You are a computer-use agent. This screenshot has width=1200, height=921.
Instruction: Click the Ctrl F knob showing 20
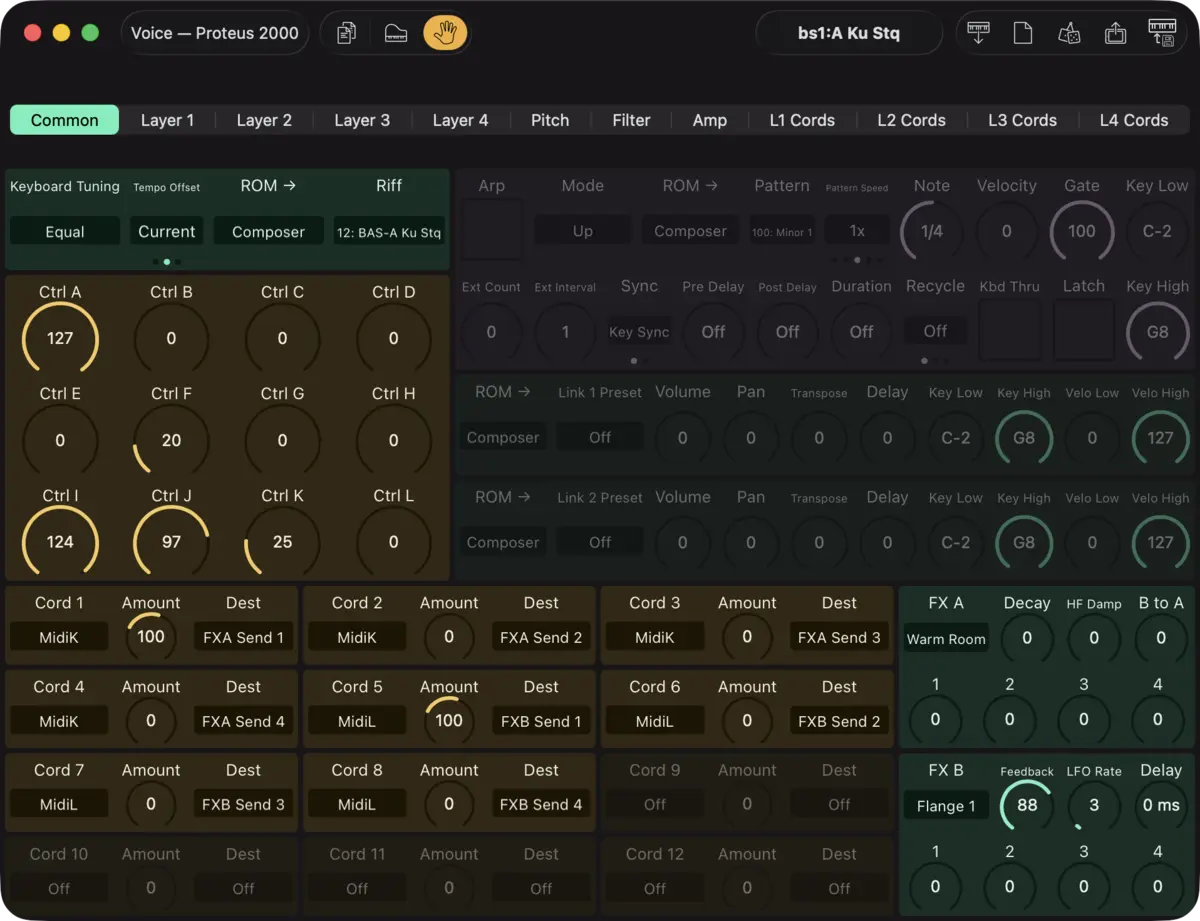click(x=171, y=440)
